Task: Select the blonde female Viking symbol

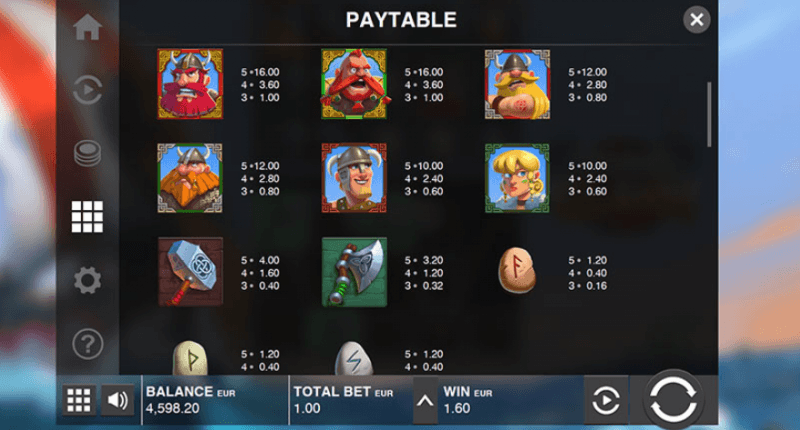Action: coord(517,178)
